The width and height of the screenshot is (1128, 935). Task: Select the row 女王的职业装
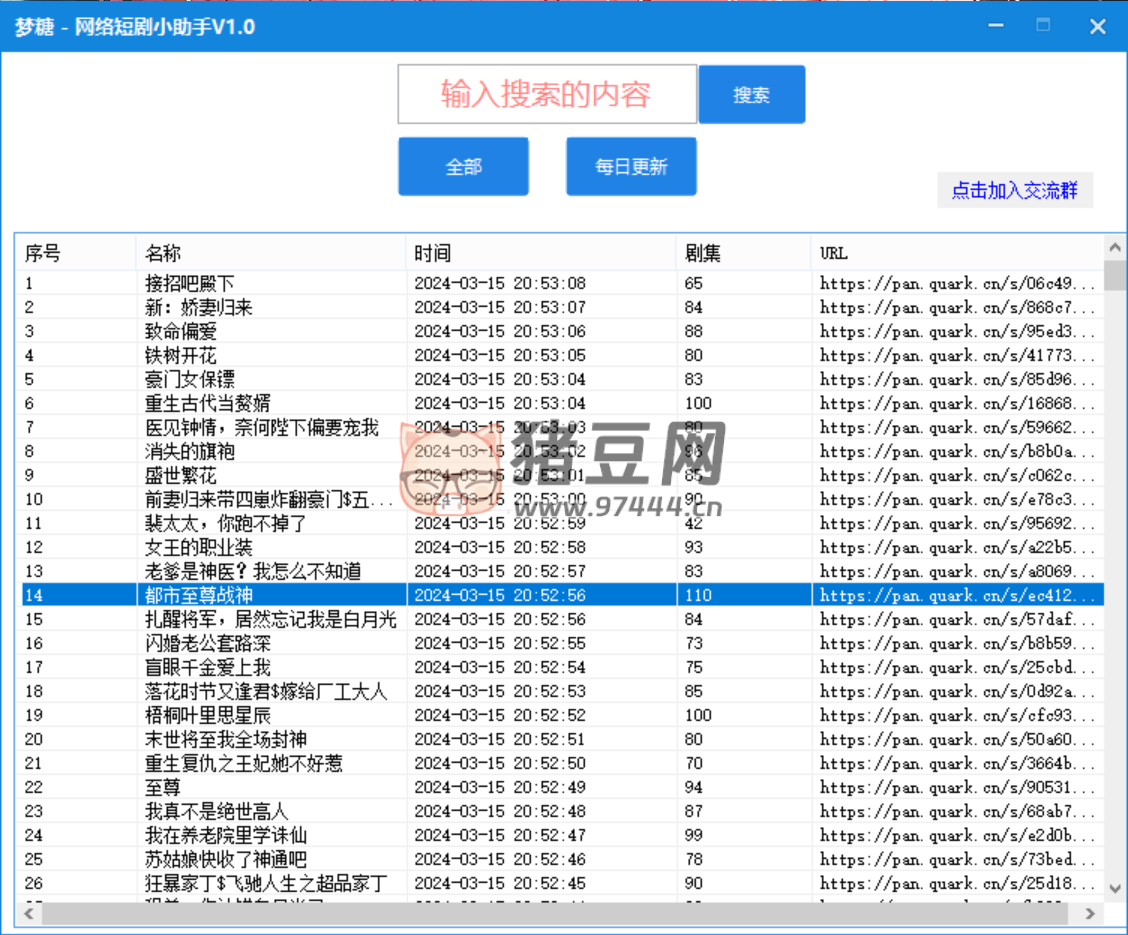198,547
